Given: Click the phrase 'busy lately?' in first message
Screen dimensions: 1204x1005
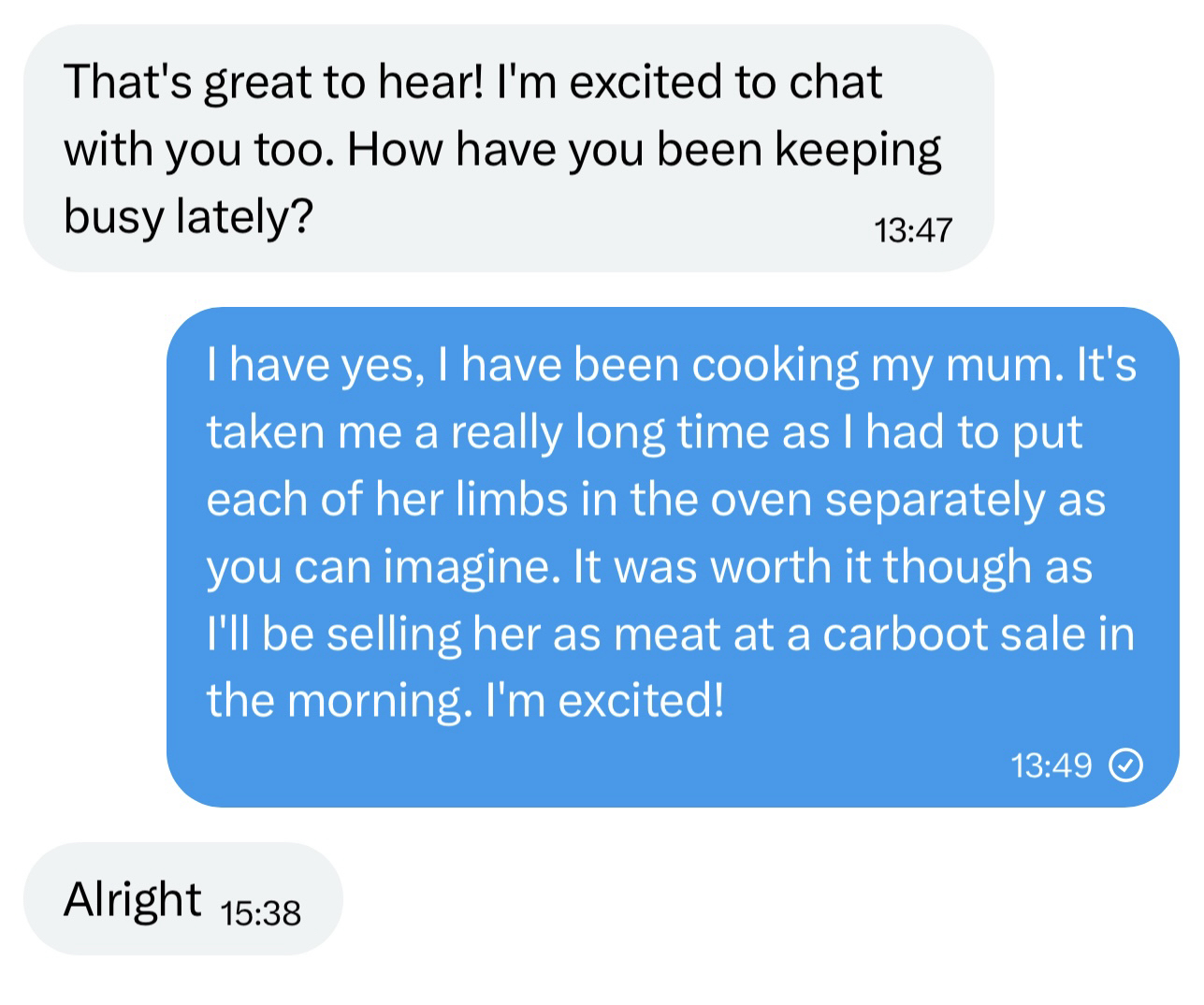Looking at the screenshot, I should pos(187,216).
